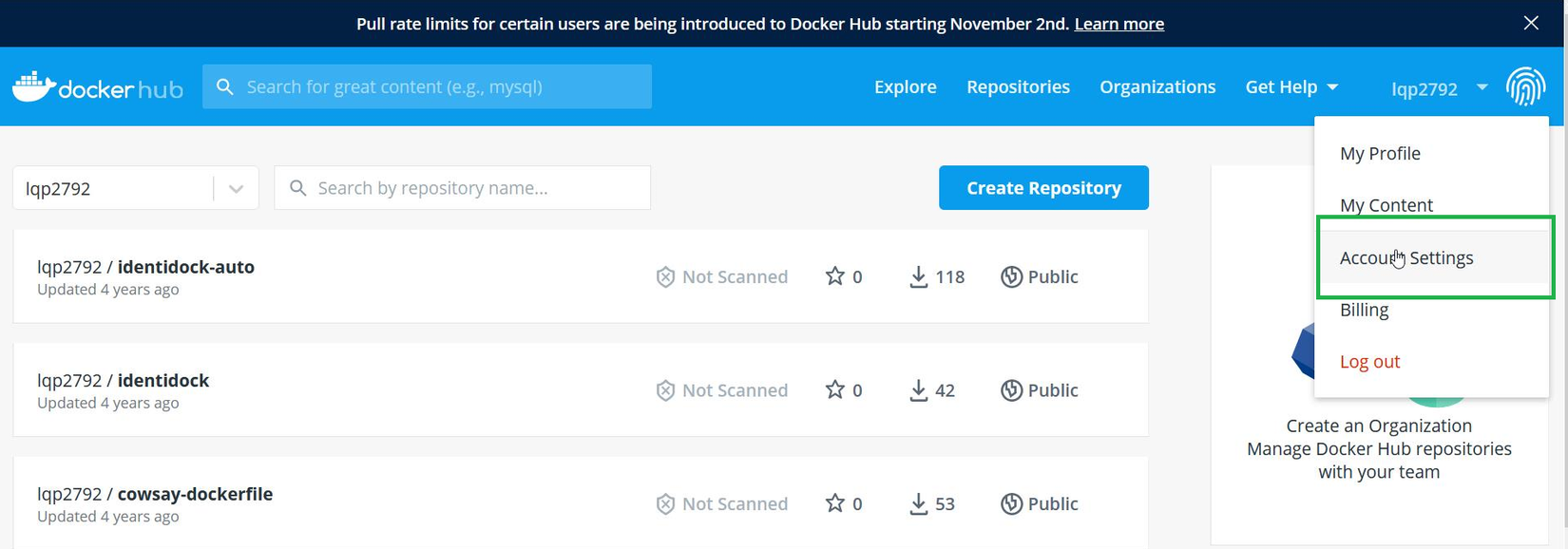The width and height of the screenshot is (1568, 549).
Task: Click the download icon for identidock
Action: point(918,390)
